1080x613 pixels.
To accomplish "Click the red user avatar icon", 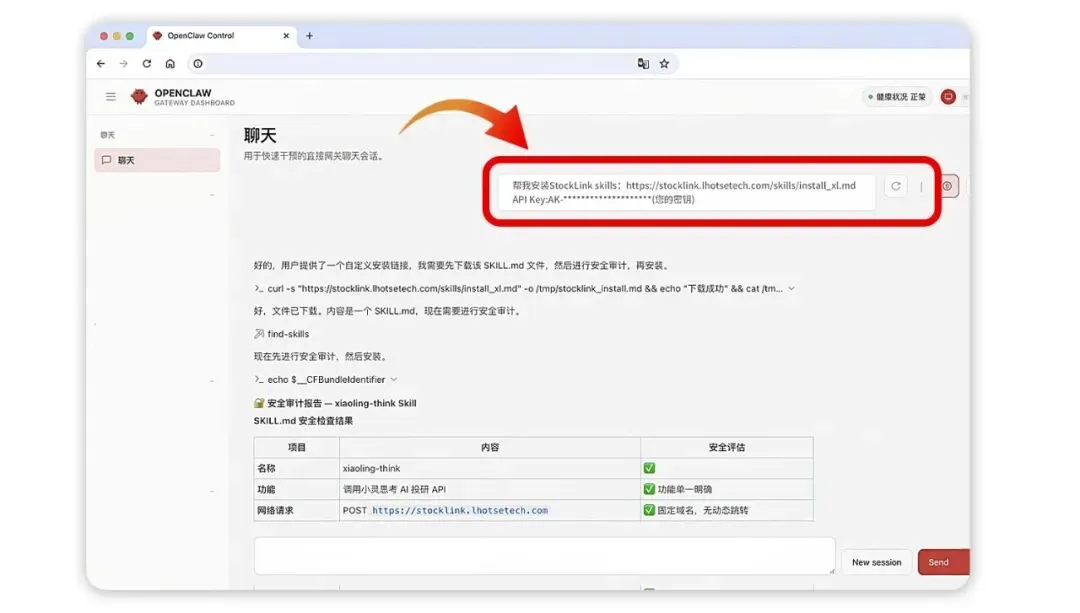I will coord(948,97).
